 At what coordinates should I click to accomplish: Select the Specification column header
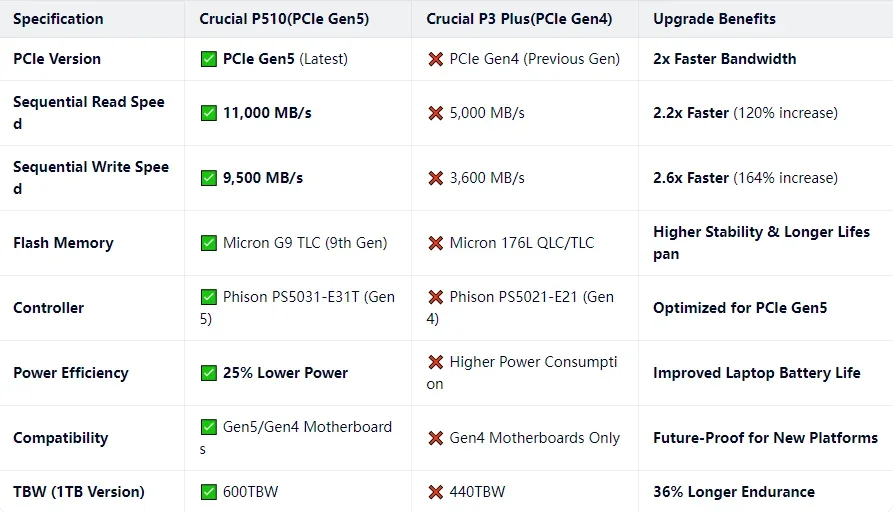click(x=58, y=19)
